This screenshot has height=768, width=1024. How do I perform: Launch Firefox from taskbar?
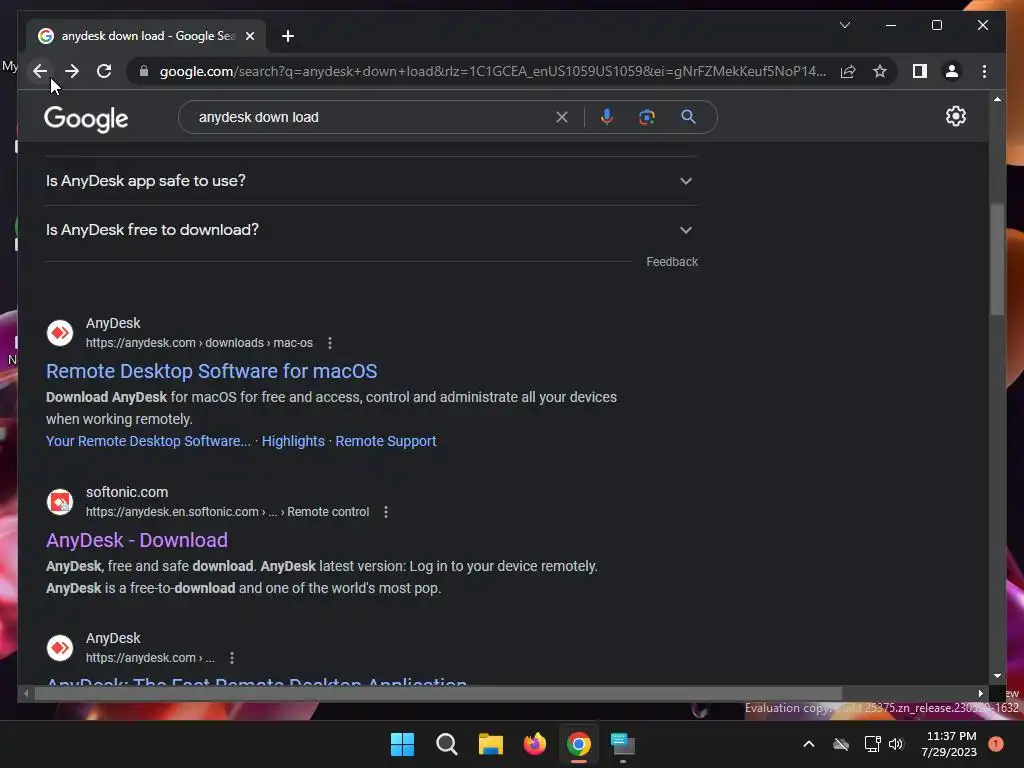point(535,744)
